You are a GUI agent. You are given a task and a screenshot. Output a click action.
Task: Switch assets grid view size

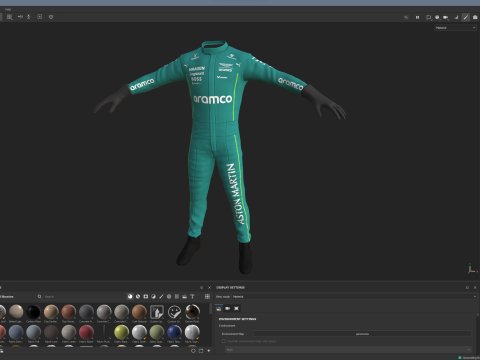[x=207, y=296]
